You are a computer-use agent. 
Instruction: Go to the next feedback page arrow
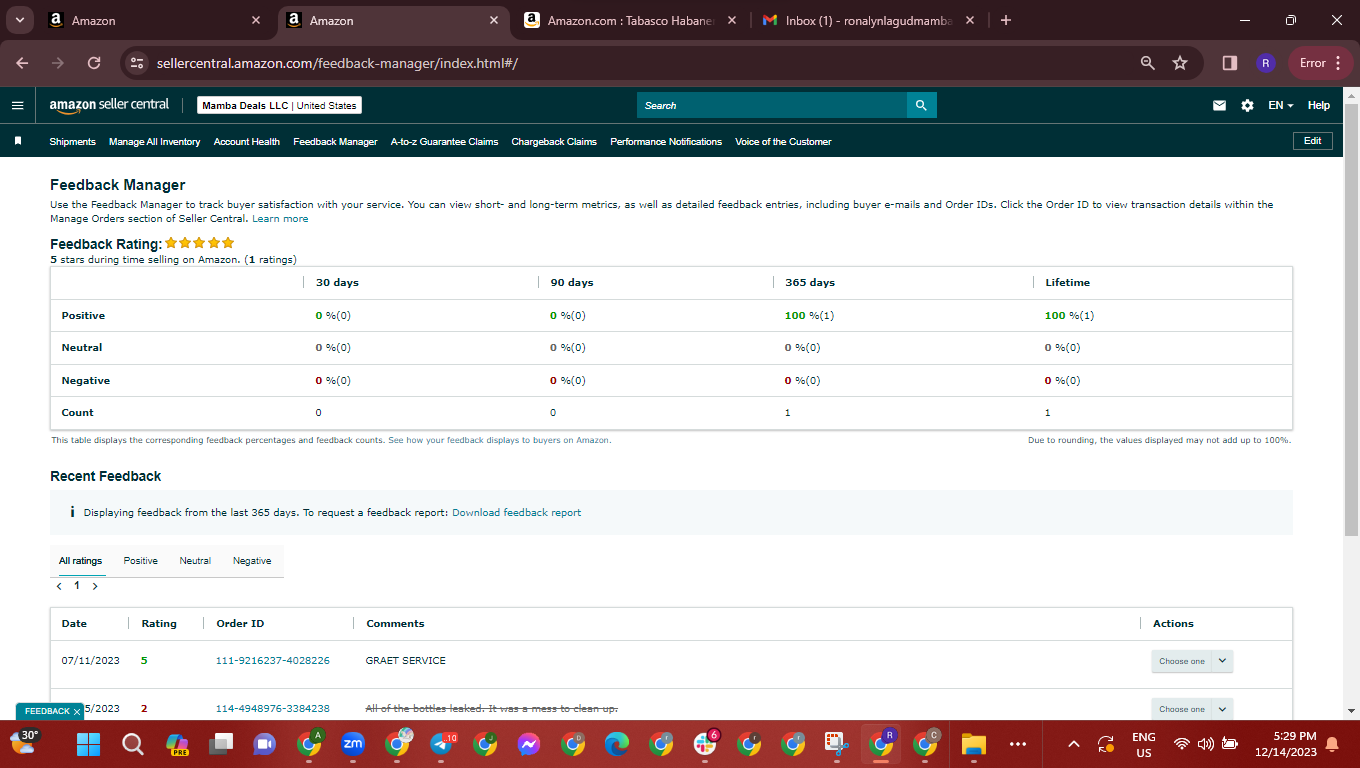[95, 586]
